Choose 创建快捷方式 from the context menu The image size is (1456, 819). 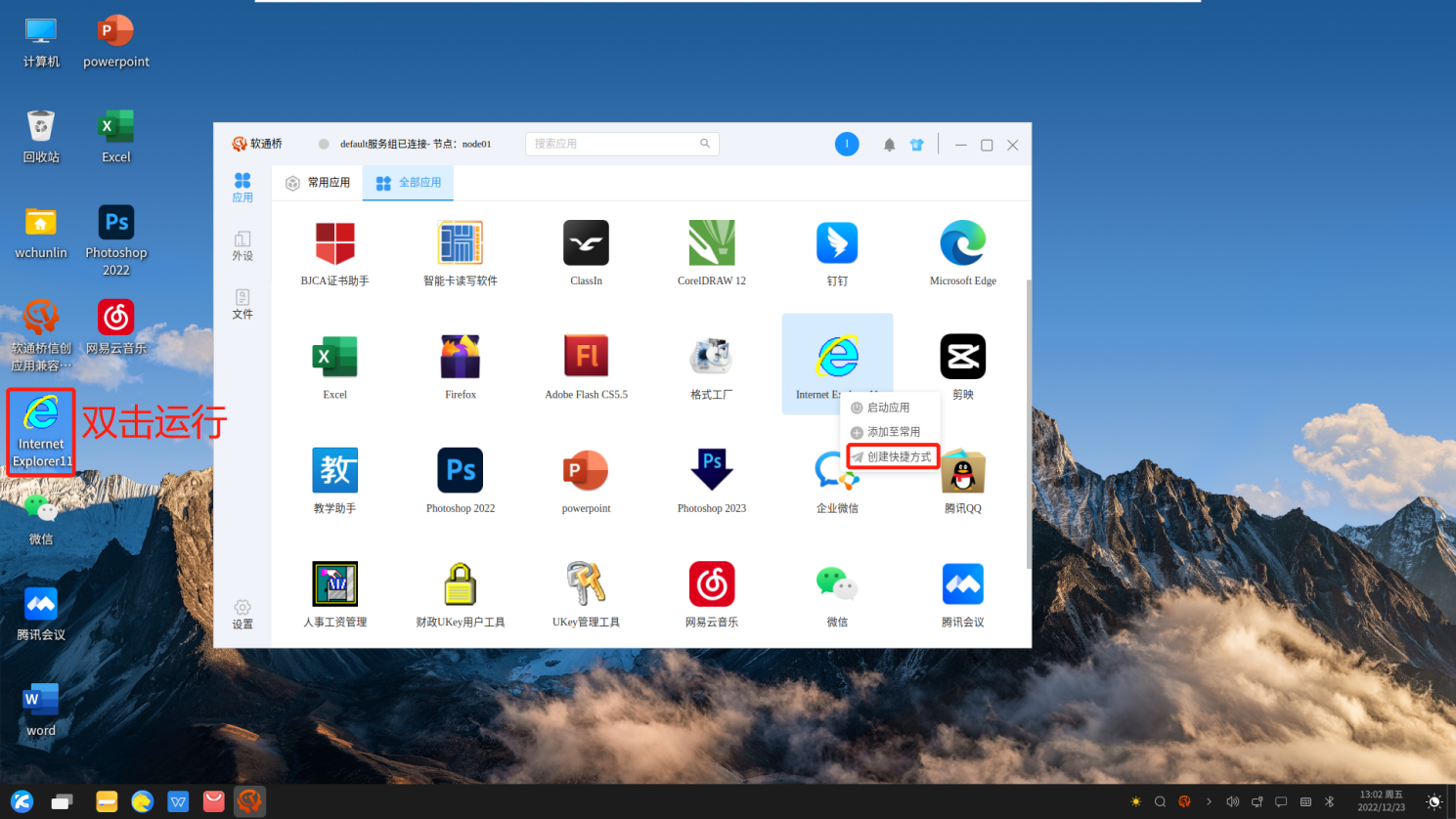pos(892,456)
